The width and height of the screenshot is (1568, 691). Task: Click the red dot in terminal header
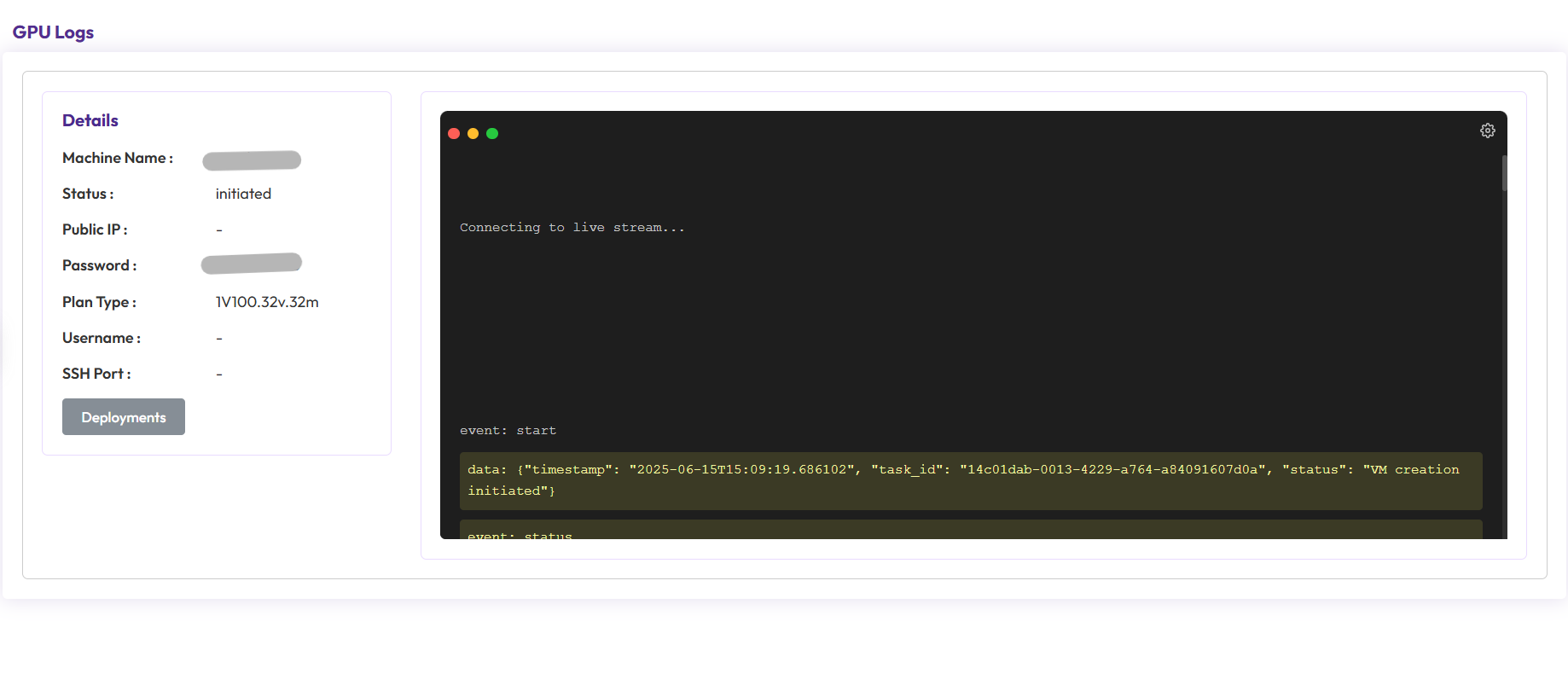[454, 134]
